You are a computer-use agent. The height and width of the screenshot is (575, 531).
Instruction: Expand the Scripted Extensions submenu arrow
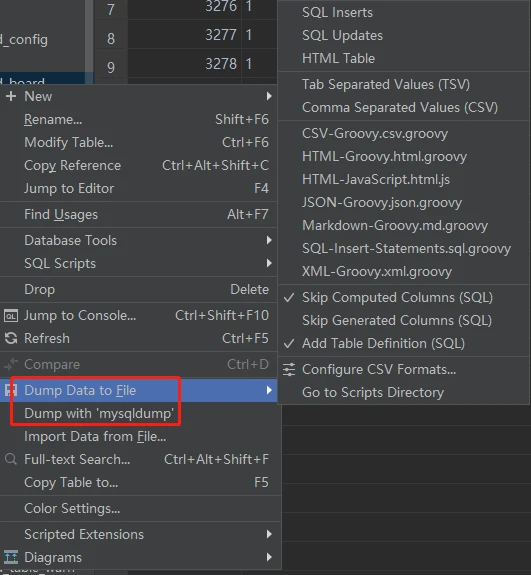(270, 534)
